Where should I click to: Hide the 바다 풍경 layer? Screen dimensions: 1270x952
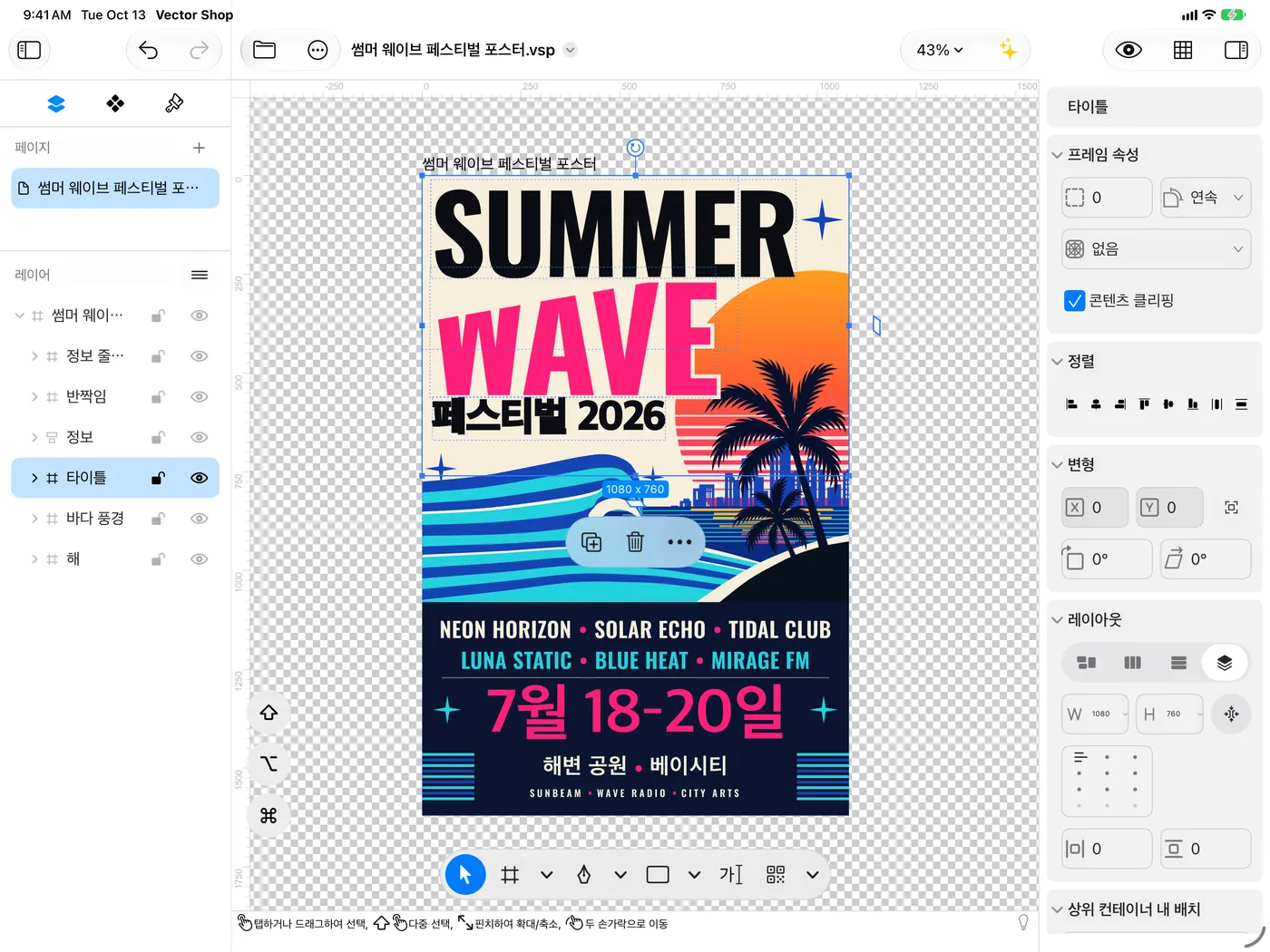click(x=200, y=519)
